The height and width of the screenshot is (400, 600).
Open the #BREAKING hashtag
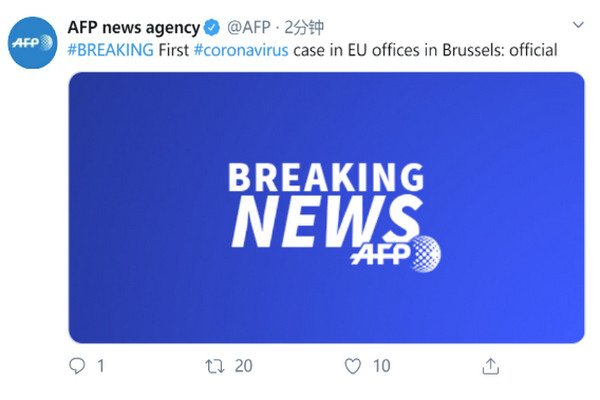pos(111,49)
